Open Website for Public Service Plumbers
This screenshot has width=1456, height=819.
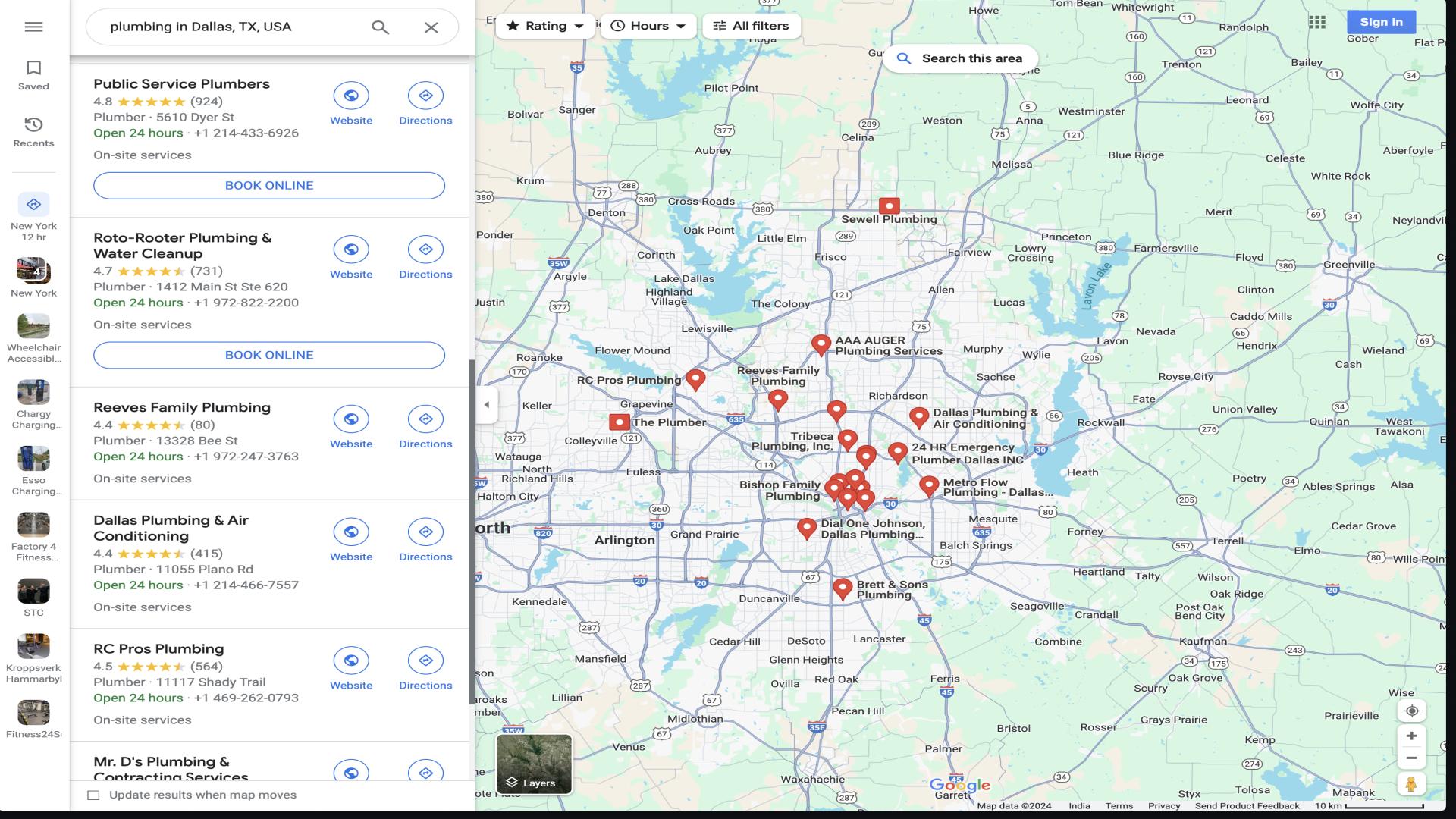351,105
